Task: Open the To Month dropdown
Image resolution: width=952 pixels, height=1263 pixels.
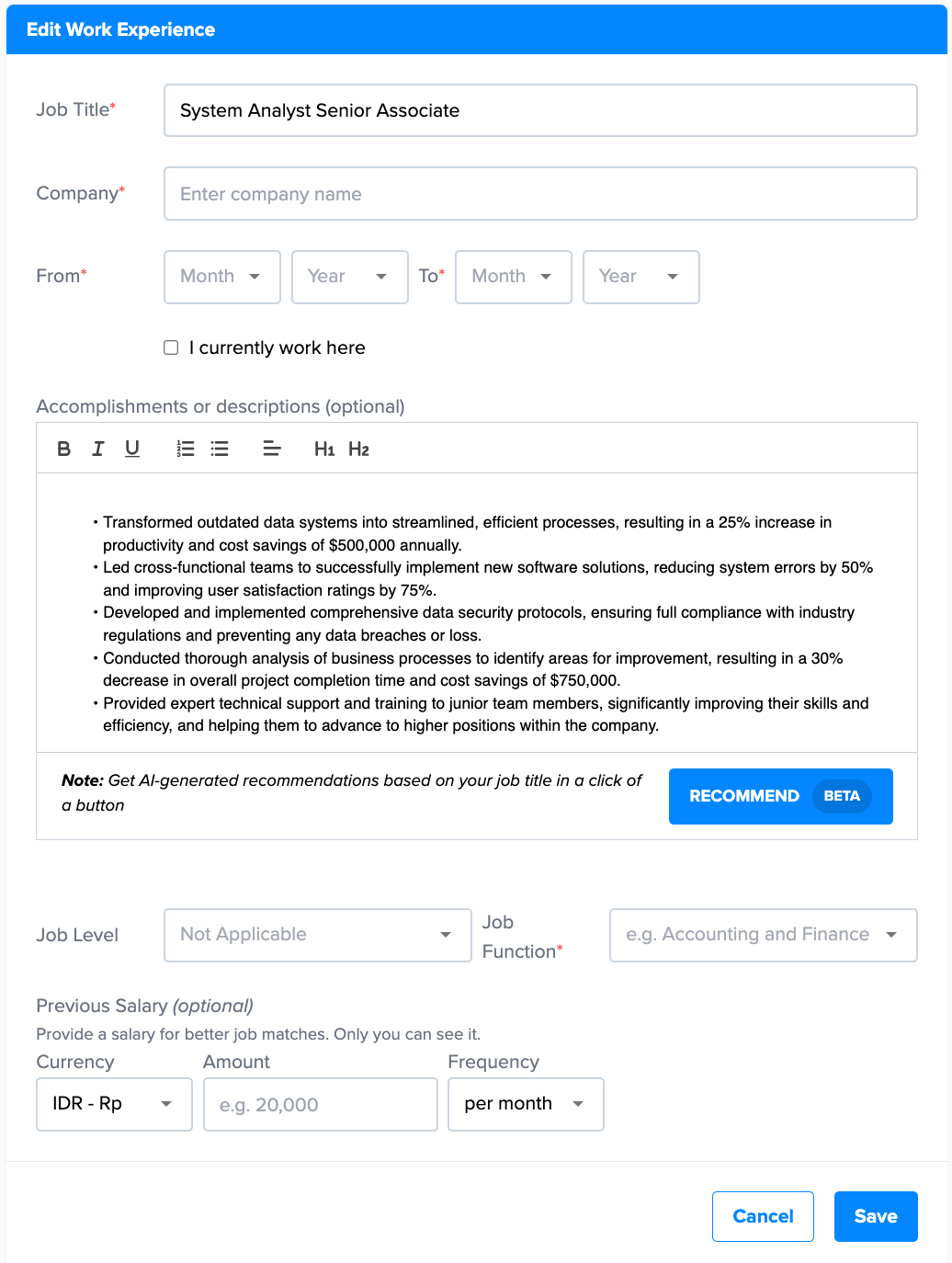Action: point(513,277)
